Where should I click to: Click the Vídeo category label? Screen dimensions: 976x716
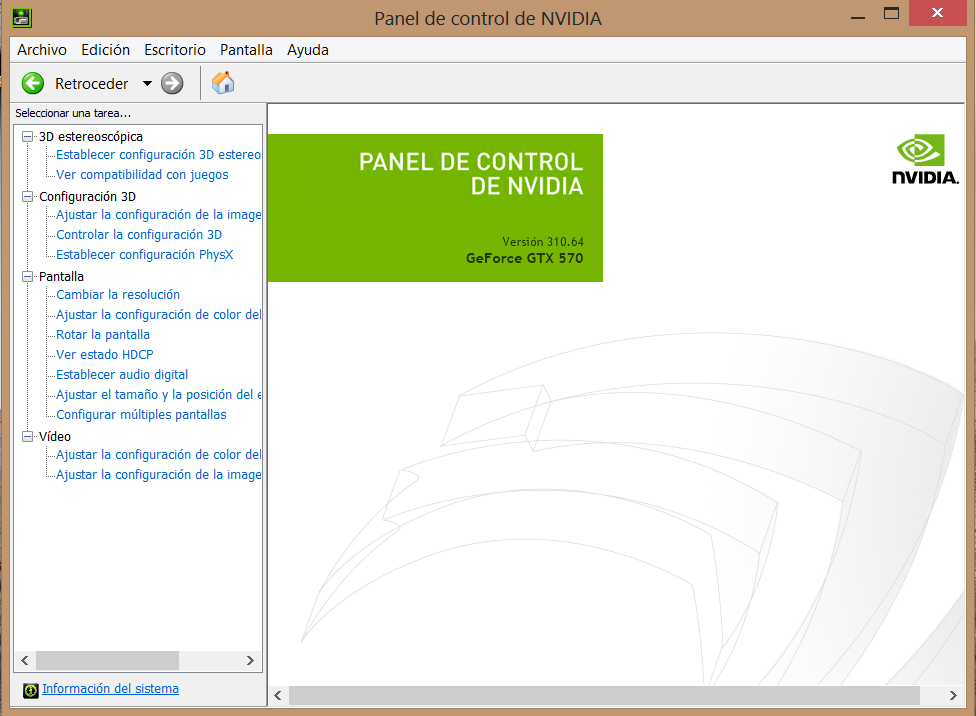[55, 436]
